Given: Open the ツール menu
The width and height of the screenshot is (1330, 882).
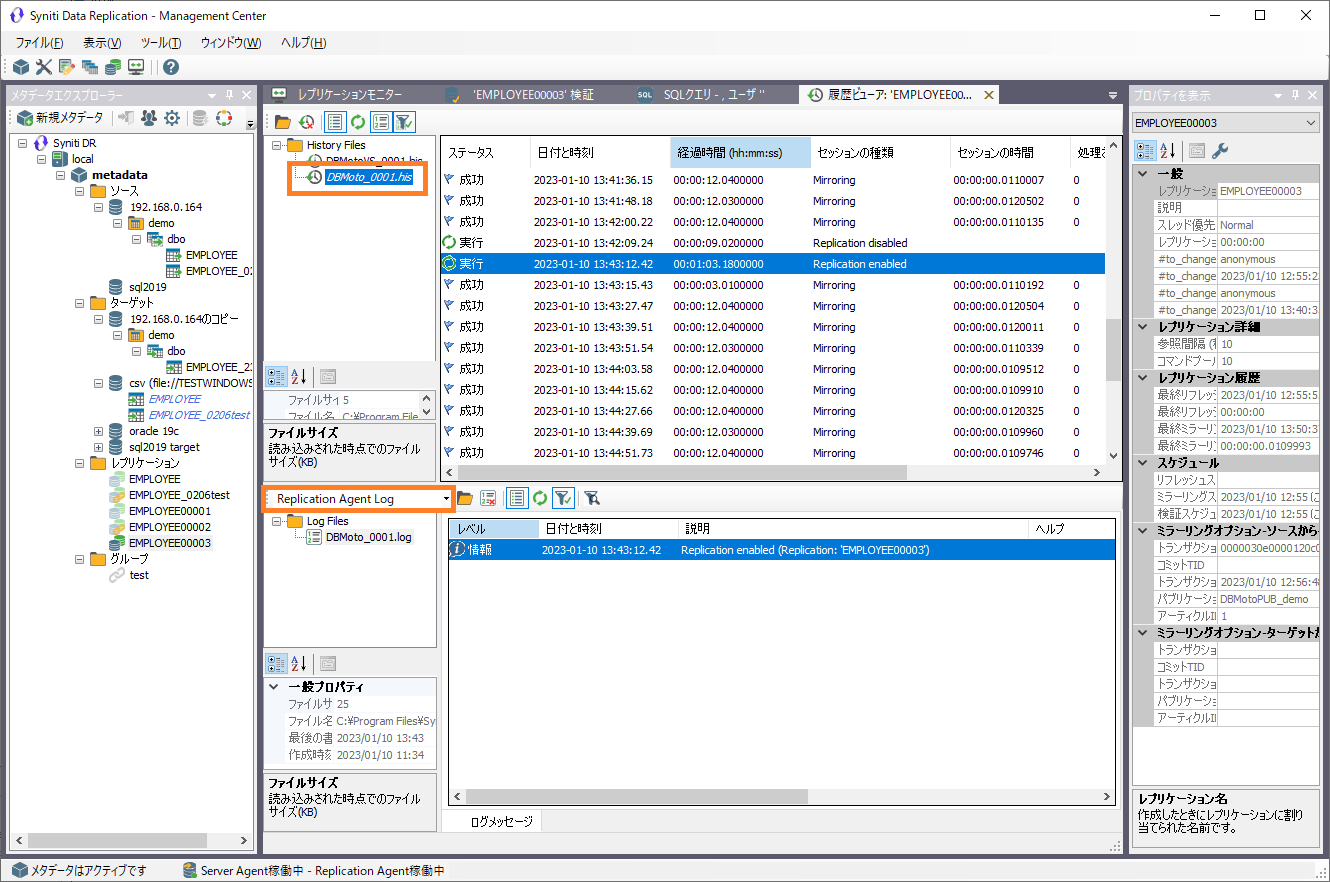Looking at the screenshot, I should click(161, 43).
